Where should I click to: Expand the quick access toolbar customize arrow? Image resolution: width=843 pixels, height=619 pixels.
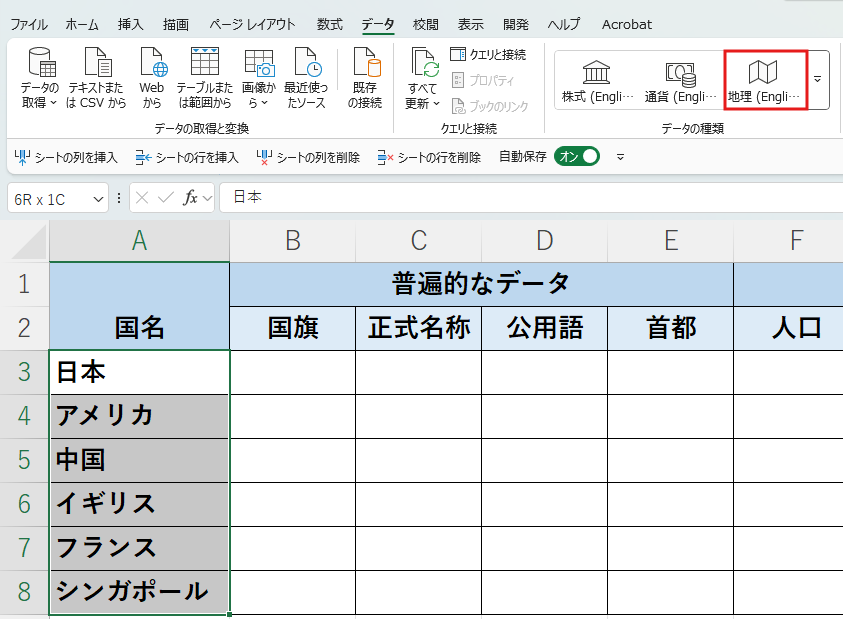[620, 157]
